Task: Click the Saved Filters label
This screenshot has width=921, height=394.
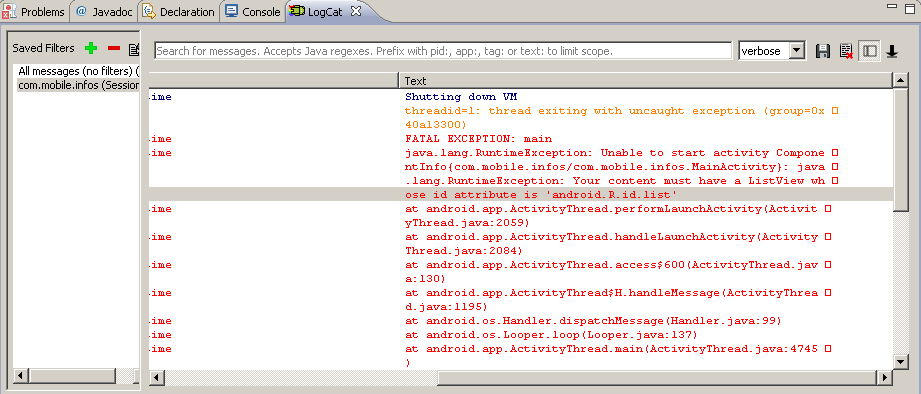Action: tap(43, 49)
